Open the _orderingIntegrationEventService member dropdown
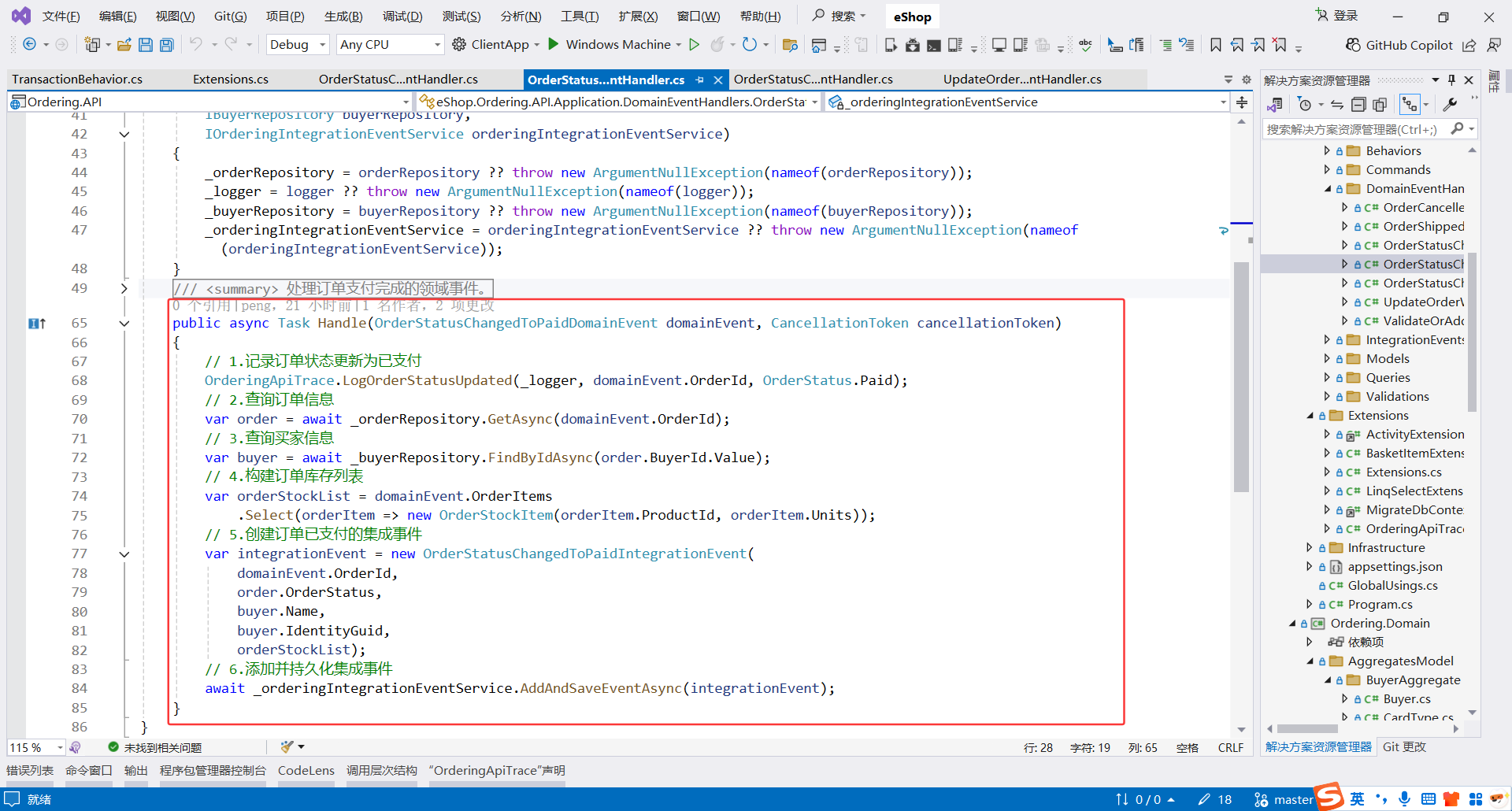The width and height of the screenshot is (1512, 811). click(x=1027, y=102)
